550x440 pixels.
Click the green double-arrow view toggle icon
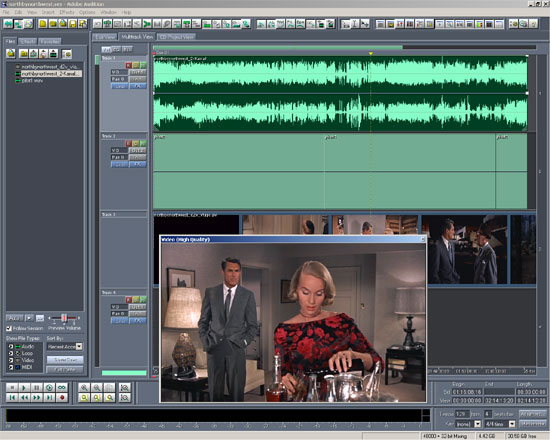pos(8,24)
